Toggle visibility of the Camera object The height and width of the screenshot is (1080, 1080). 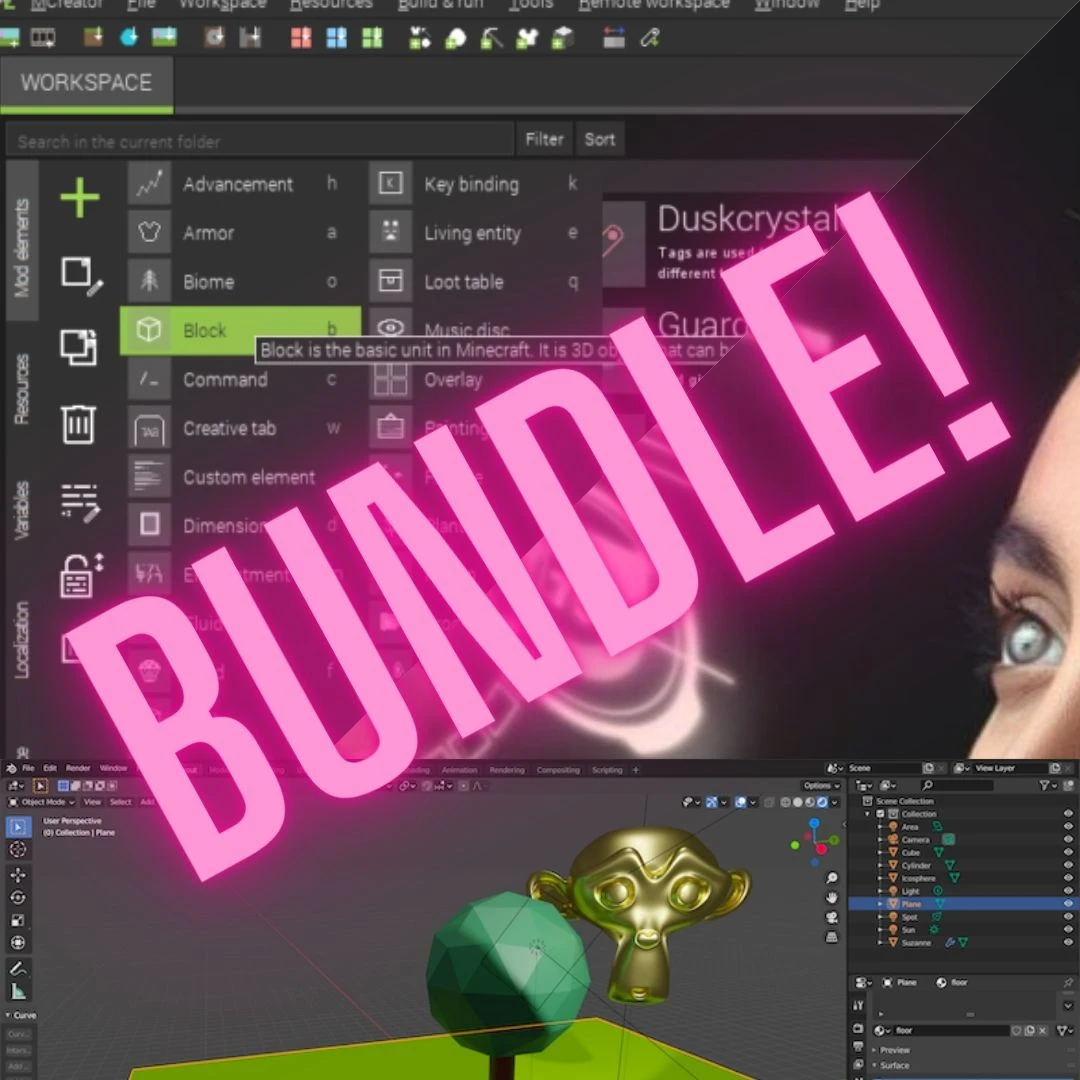point(1068,840)
